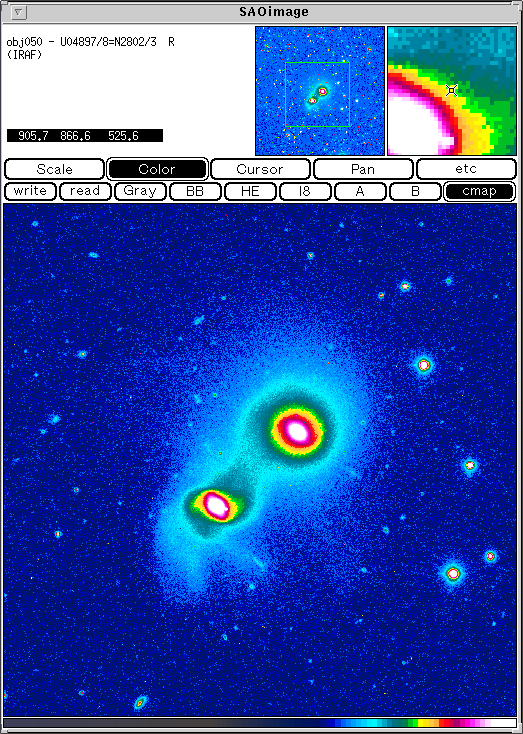523x734 pixels.
Task: Select the BB colormap
Action: pyautogui.click(x=195, y=191)
